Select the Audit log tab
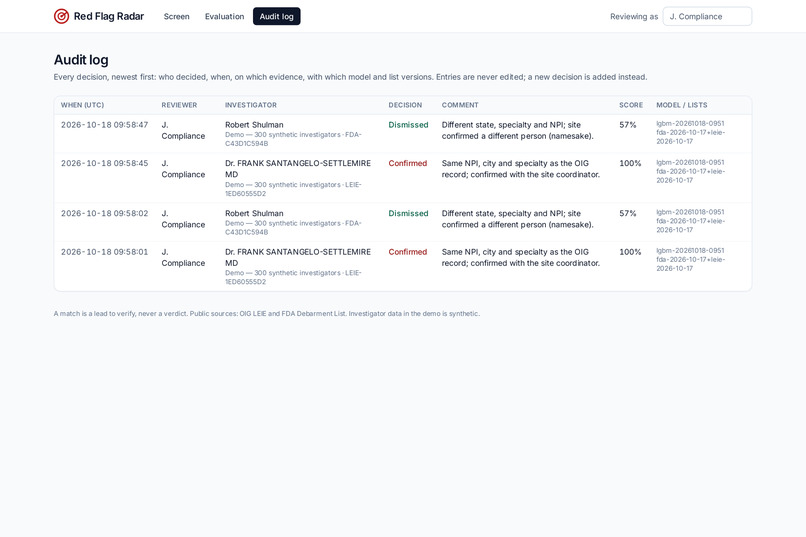Image resolution: width=806 pixels, height=537 pixels. [x=277, y=16]
